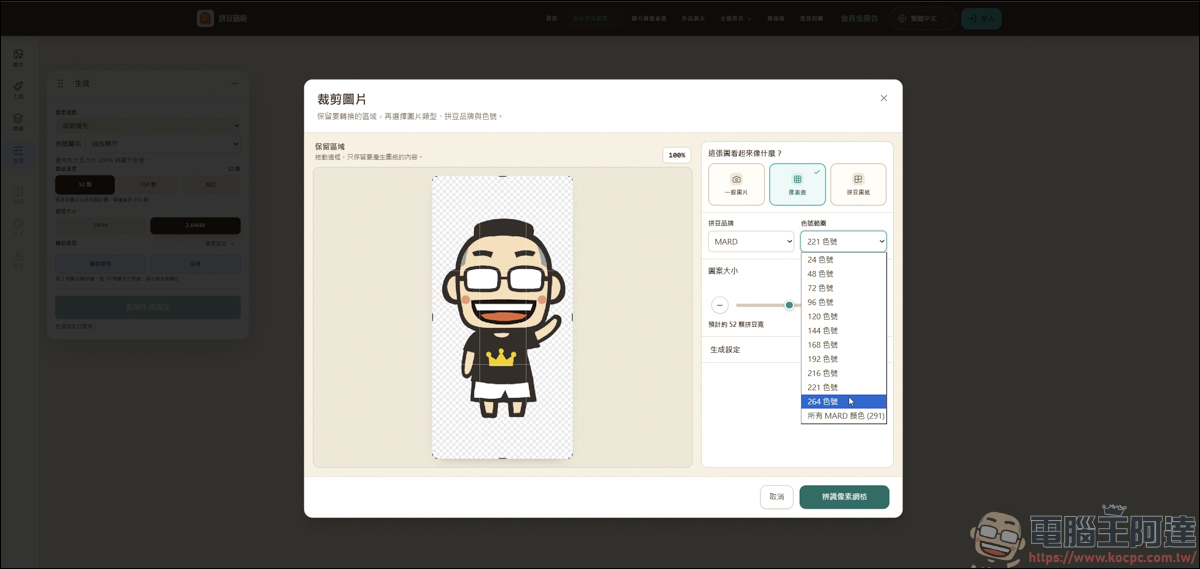1200x569 pixels.
Task: Click the minus button for 圖案大小
Action: click(720, 305)
